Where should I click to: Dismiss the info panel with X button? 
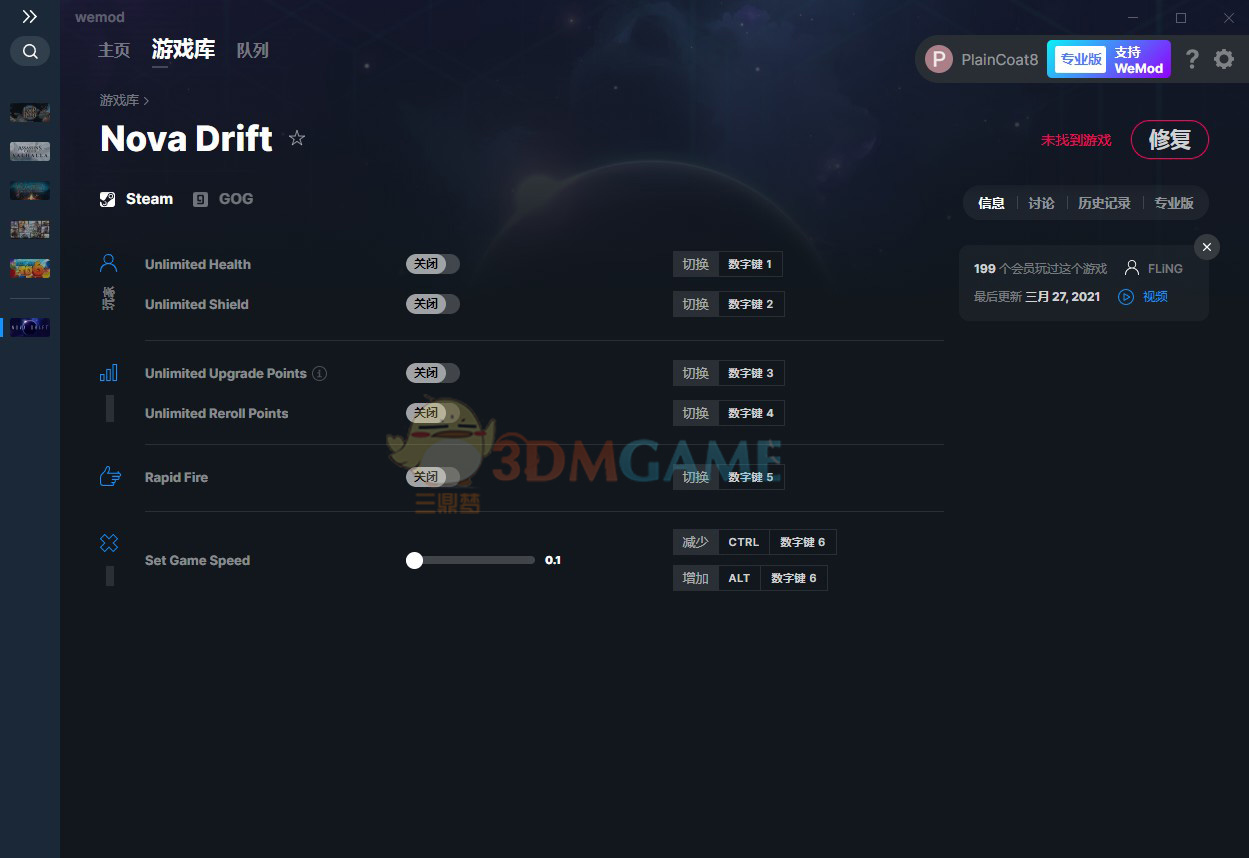pos(1207,247)
